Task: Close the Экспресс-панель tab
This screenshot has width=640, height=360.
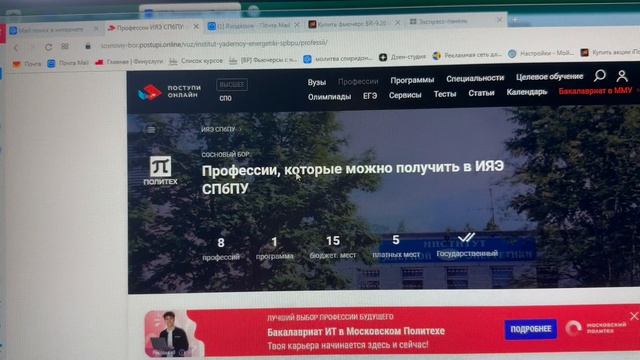Action: tap(500, 20)
